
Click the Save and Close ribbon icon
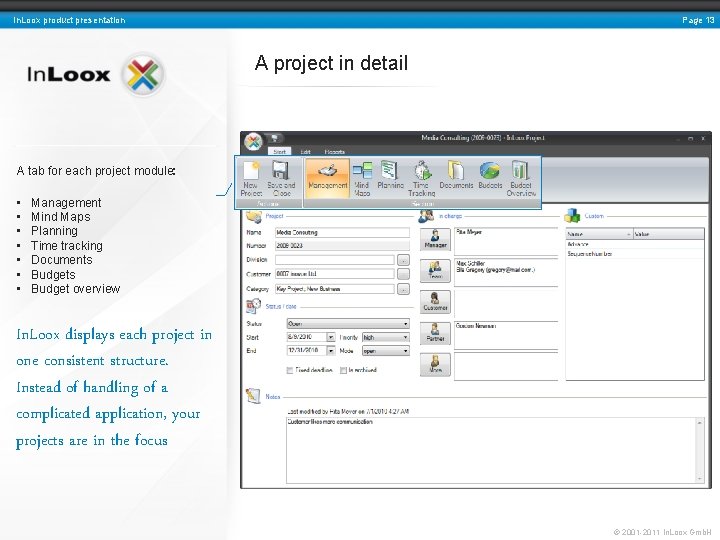point(281,179)
